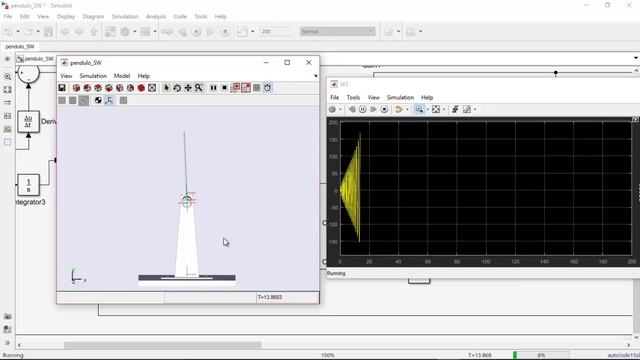Select the pendulo_SW model tab

click(x=20, y=47)
